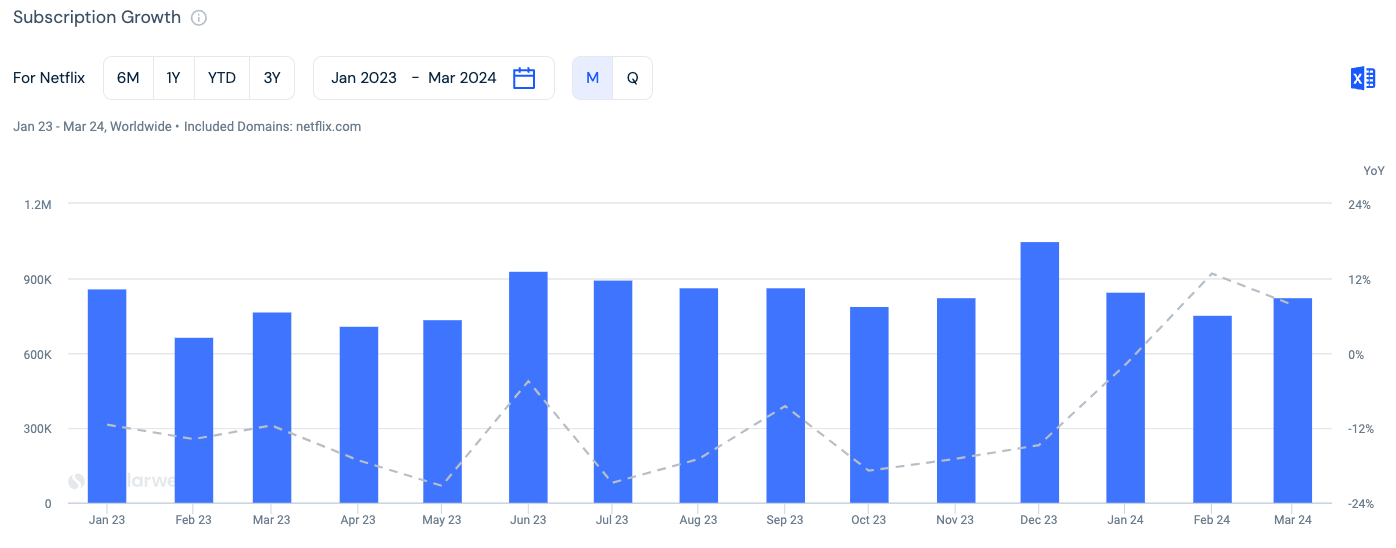1396x548 pixels.
Task: Open the calendar date picker icon
Action: point(524,78)
